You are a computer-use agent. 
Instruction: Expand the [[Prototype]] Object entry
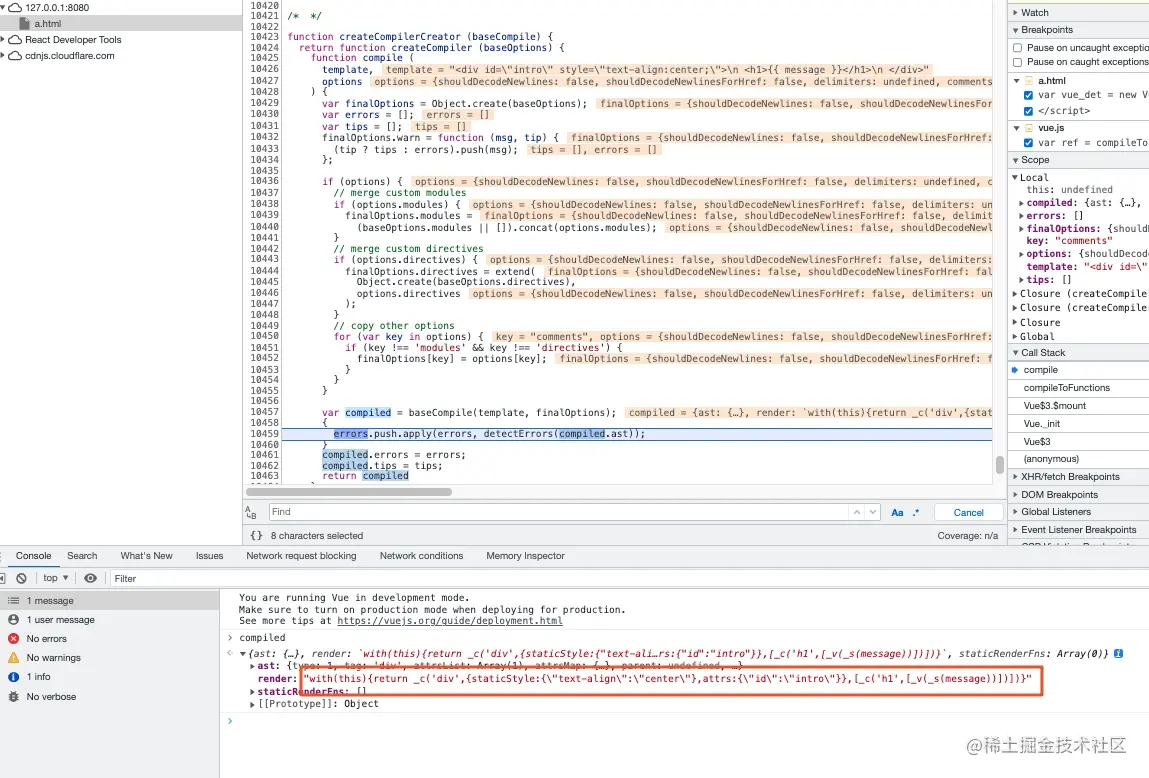click(x=253, y=704)
